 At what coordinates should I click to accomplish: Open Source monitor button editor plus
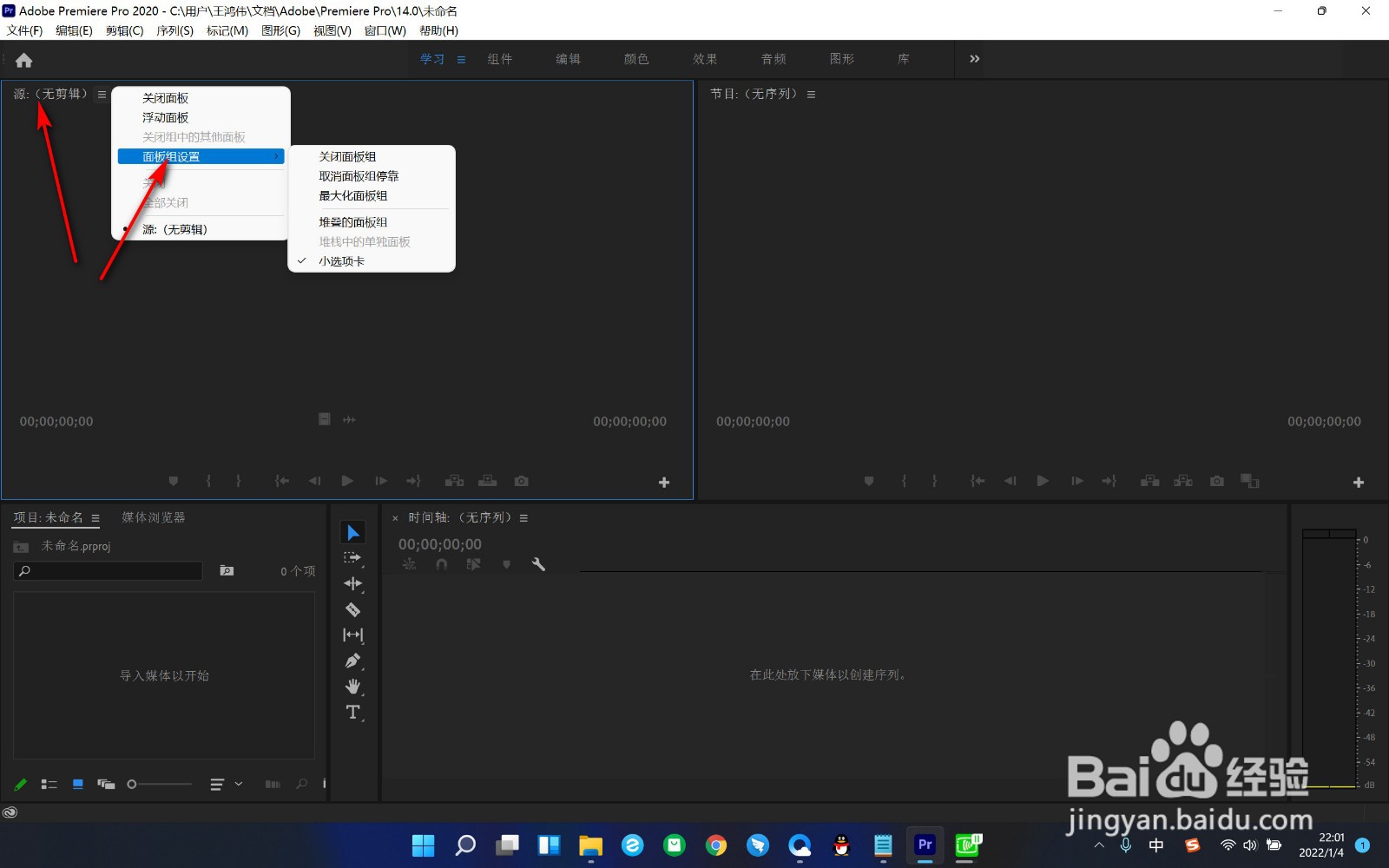coord(664,483)
